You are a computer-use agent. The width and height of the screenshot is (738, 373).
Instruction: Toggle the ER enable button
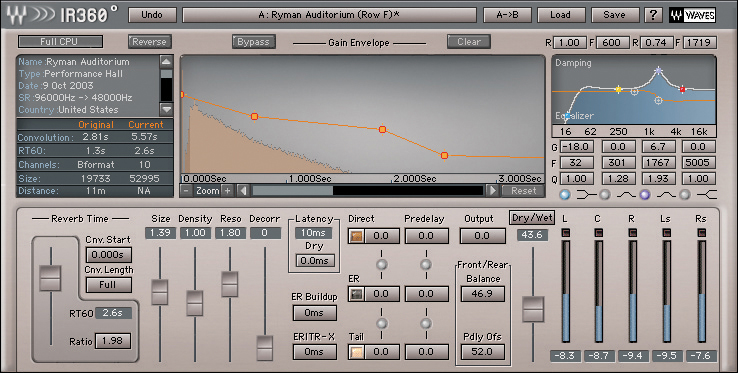(x=356, y=294)
